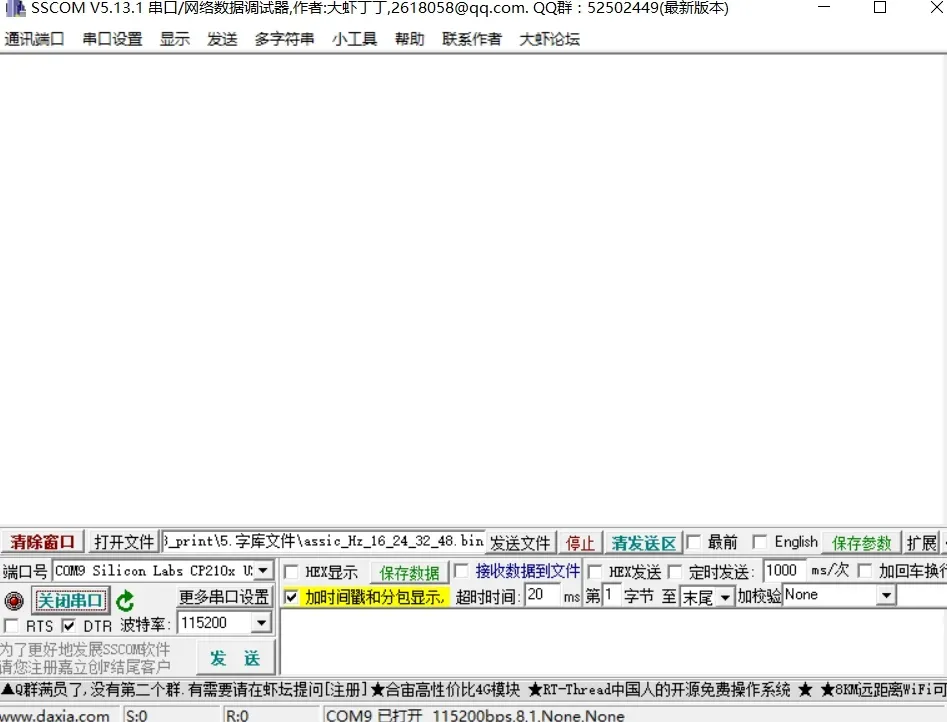The width and height of the screenshot is (947, 722).
Task: Click the 1000 ms timed send interval field
Action: (x=784, y=570)
